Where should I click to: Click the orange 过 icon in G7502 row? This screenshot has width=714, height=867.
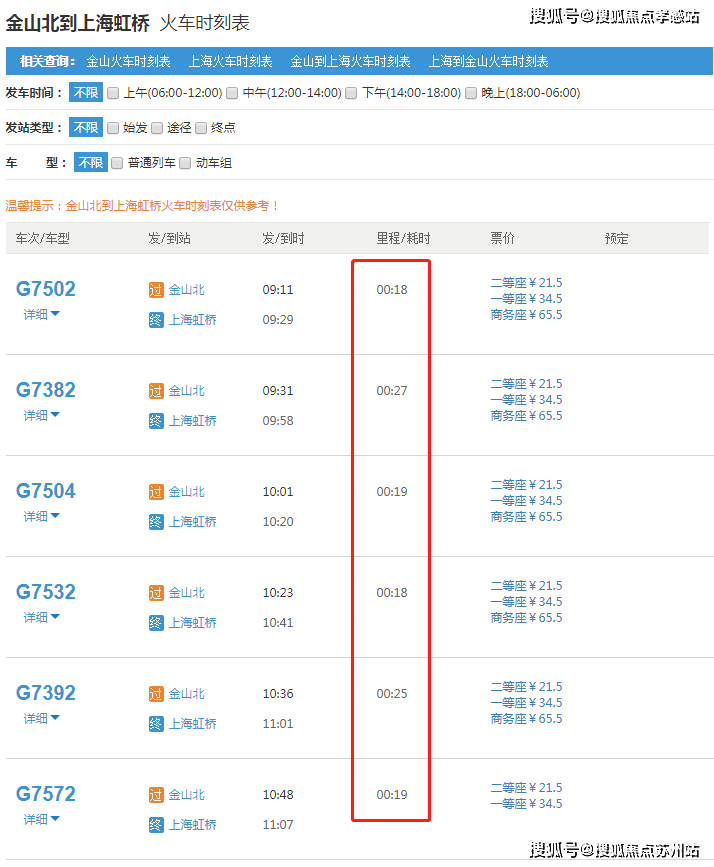[x=155, y=290]
